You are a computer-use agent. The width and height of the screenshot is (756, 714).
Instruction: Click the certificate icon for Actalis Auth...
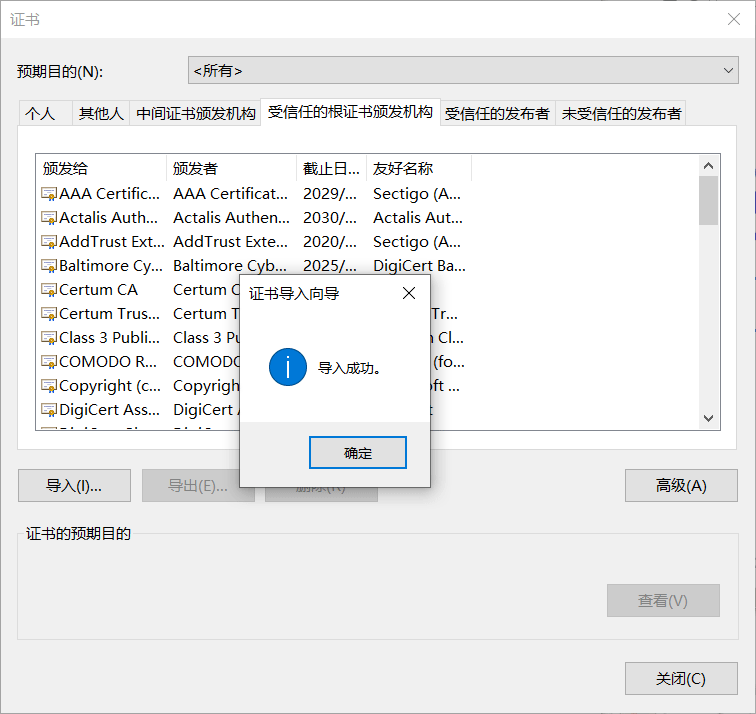49,218
